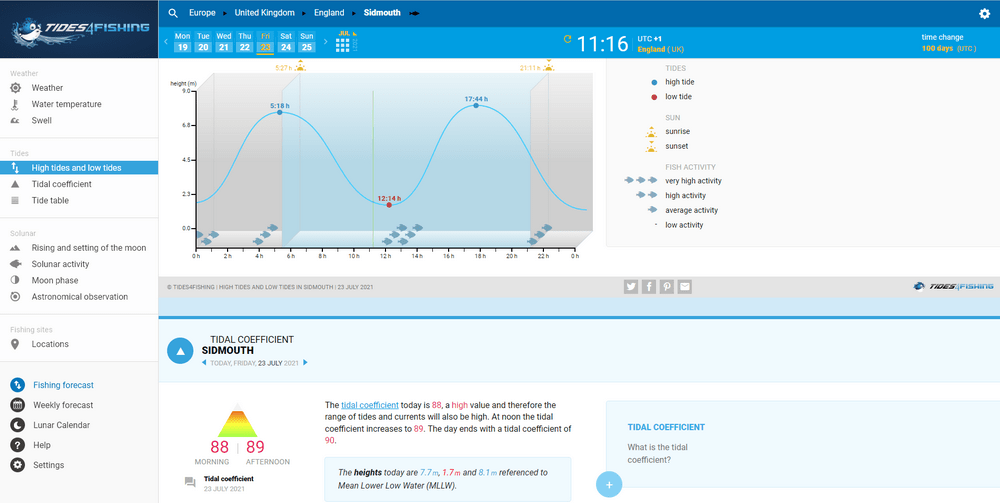Show previous week in date strip
1000x503 pixels.
point(166,43)
